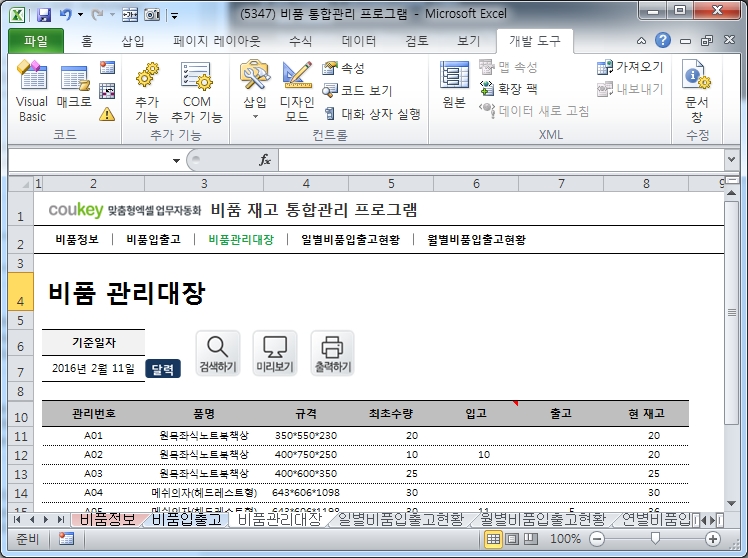Open 추가 기능 (Add-ins) gear icon
This screenshot has width=748, height=558.
(147, 91)
